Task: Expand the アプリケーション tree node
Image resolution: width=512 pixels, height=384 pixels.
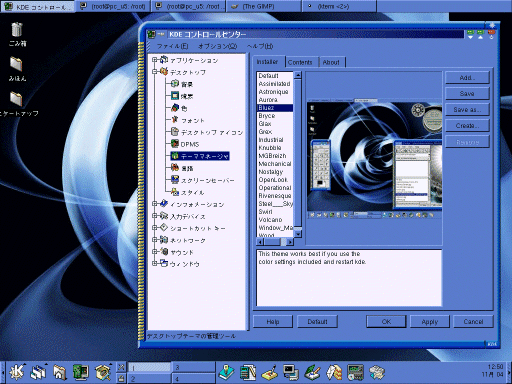Action: 155,60
